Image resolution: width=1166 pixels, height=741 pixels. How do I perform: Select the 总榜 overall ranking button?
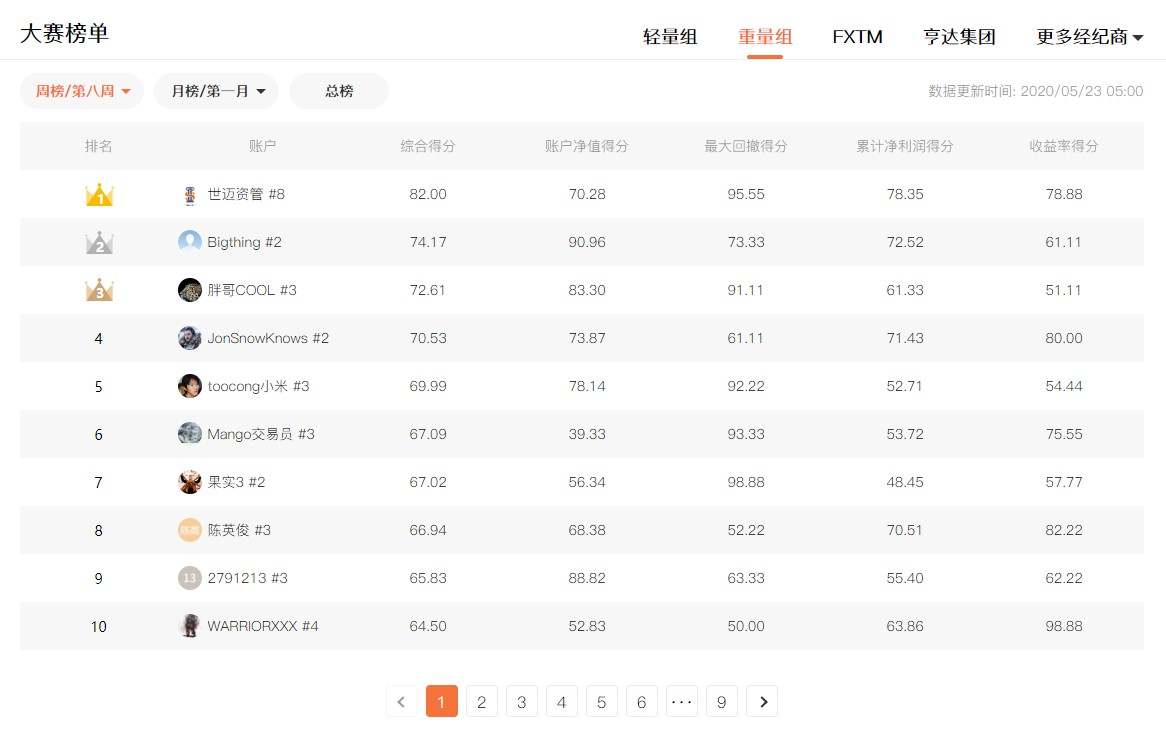pyautogui.click(x=339, y=91)
